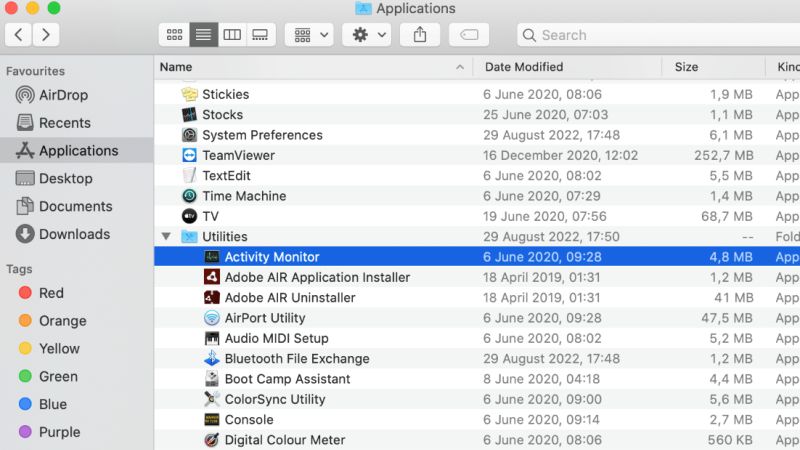800x450 pixels.
Task: Click AirPort Utility's size '47,5 MB'
Action: (727, 318)
